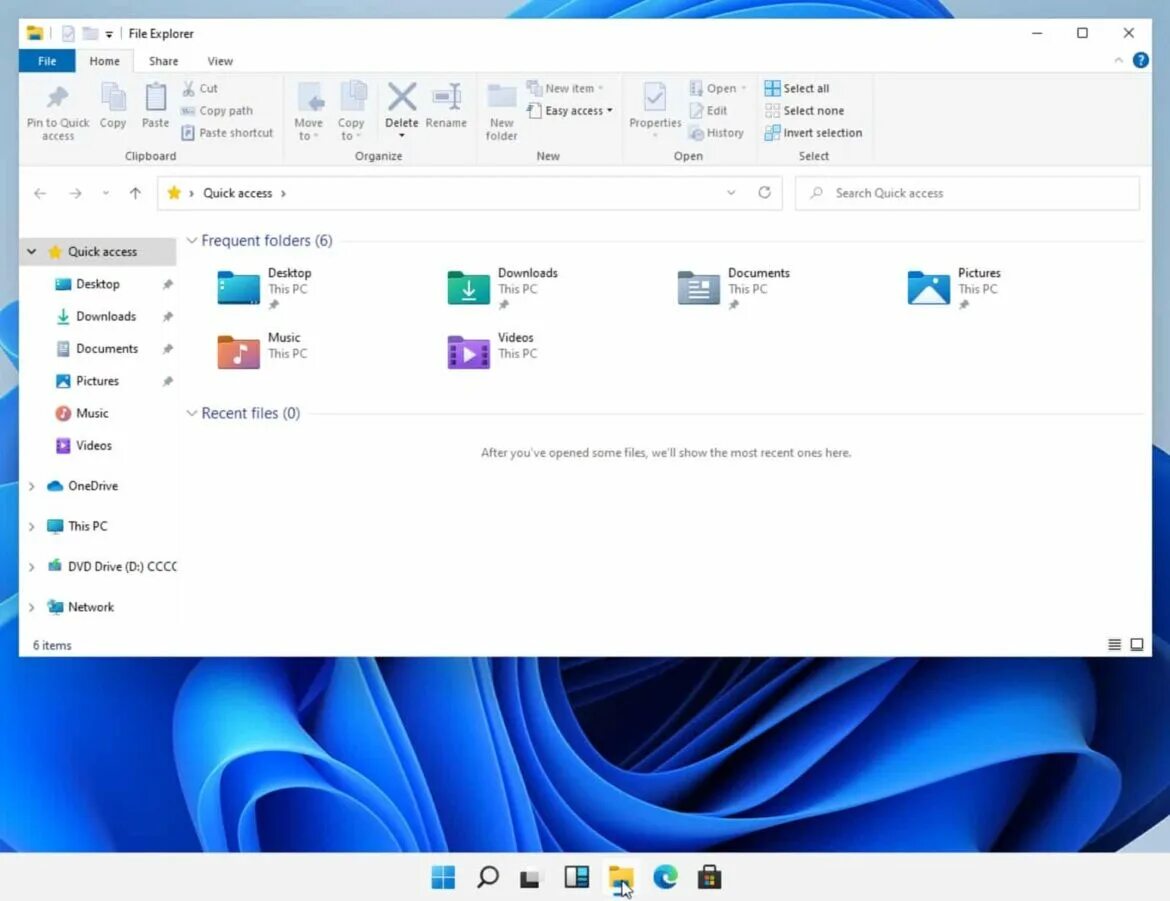Click the Copy path icon
Image resolution: width=1170 pixels, height=901 pixels.
tap(222, 110)
